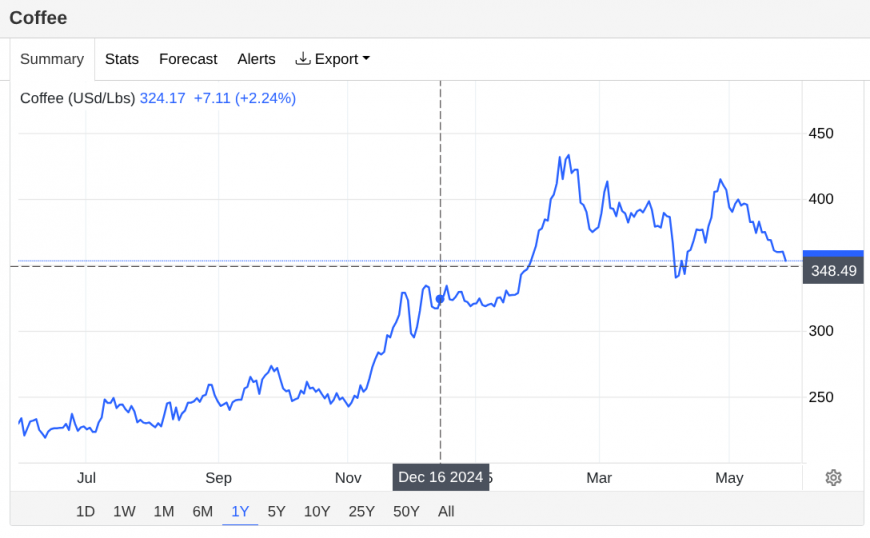The image size is (870, 538).
Task: Select the 1D time range
Action: tap(85, 511)
